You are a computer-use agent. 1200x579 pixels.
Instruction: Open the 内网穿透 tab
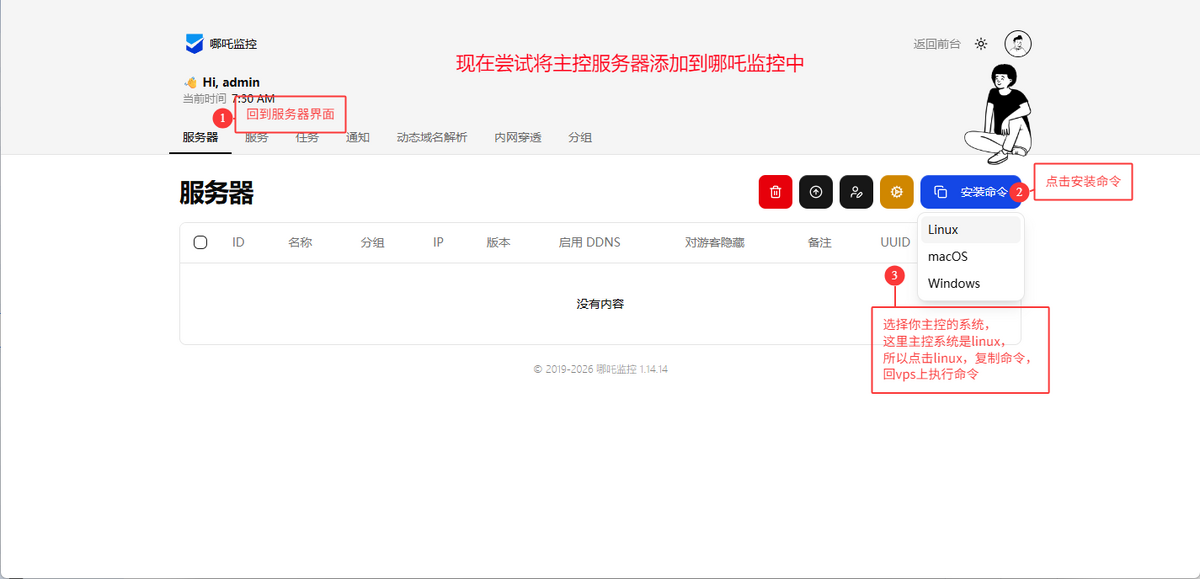(518, 138)
